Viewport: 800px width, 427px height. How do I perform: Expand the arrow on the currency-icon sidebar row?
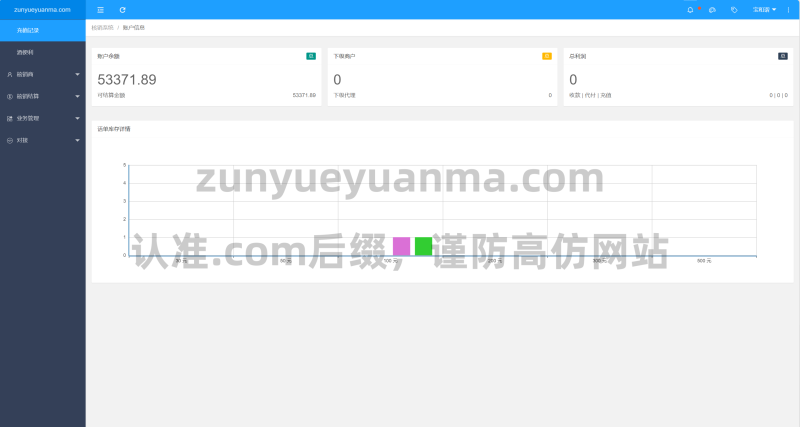[78, 96]
